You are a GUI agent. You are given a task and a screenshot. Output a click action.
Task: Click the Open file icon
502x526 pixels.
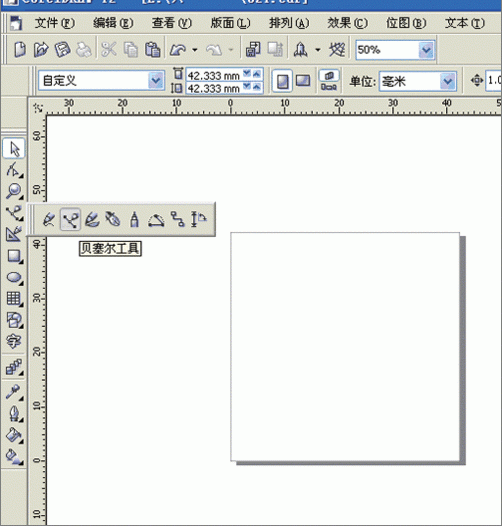click(x=41, y=50)
